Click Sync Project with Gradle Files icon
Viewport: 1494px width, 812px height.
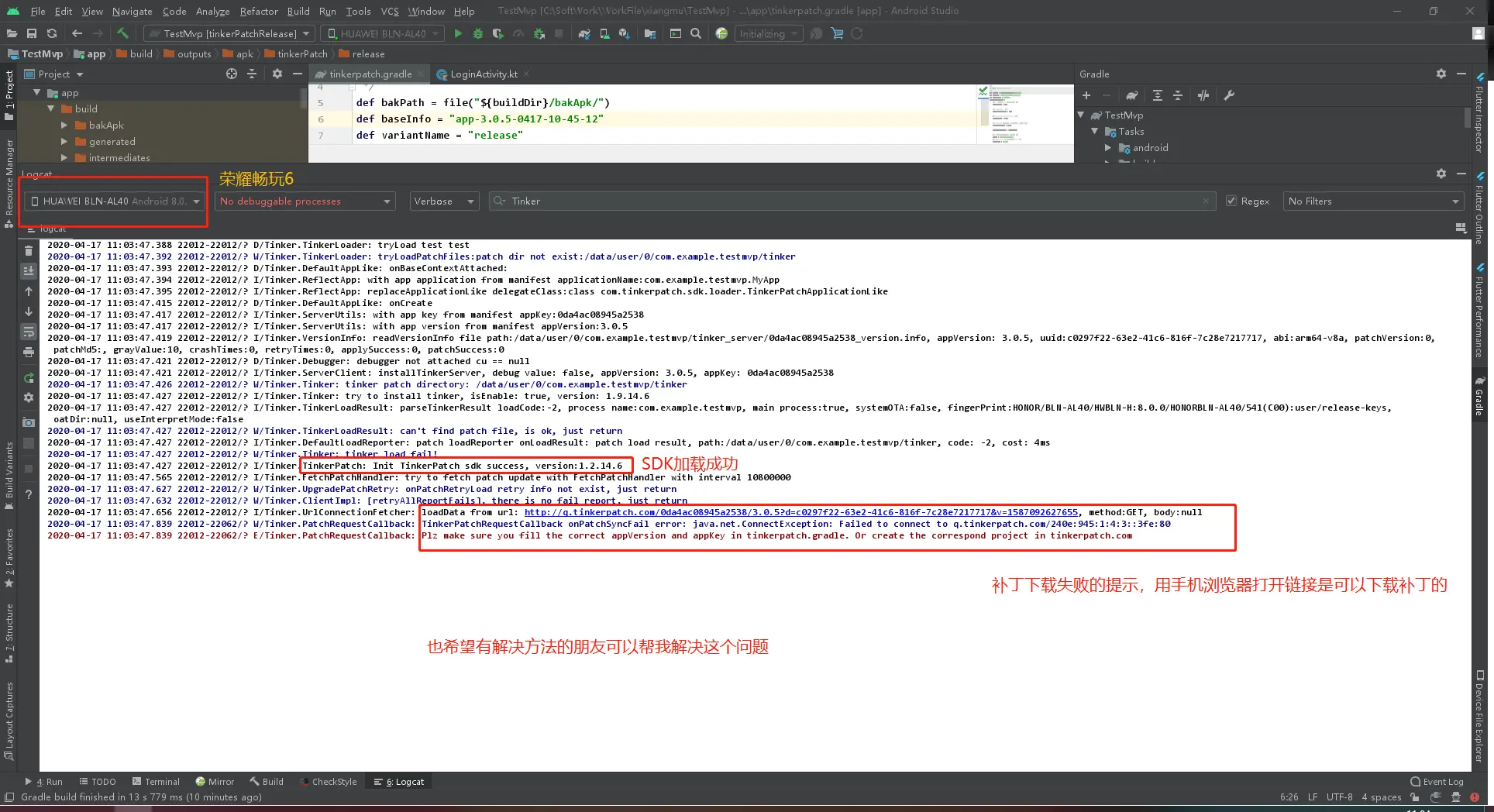(584, 33)
